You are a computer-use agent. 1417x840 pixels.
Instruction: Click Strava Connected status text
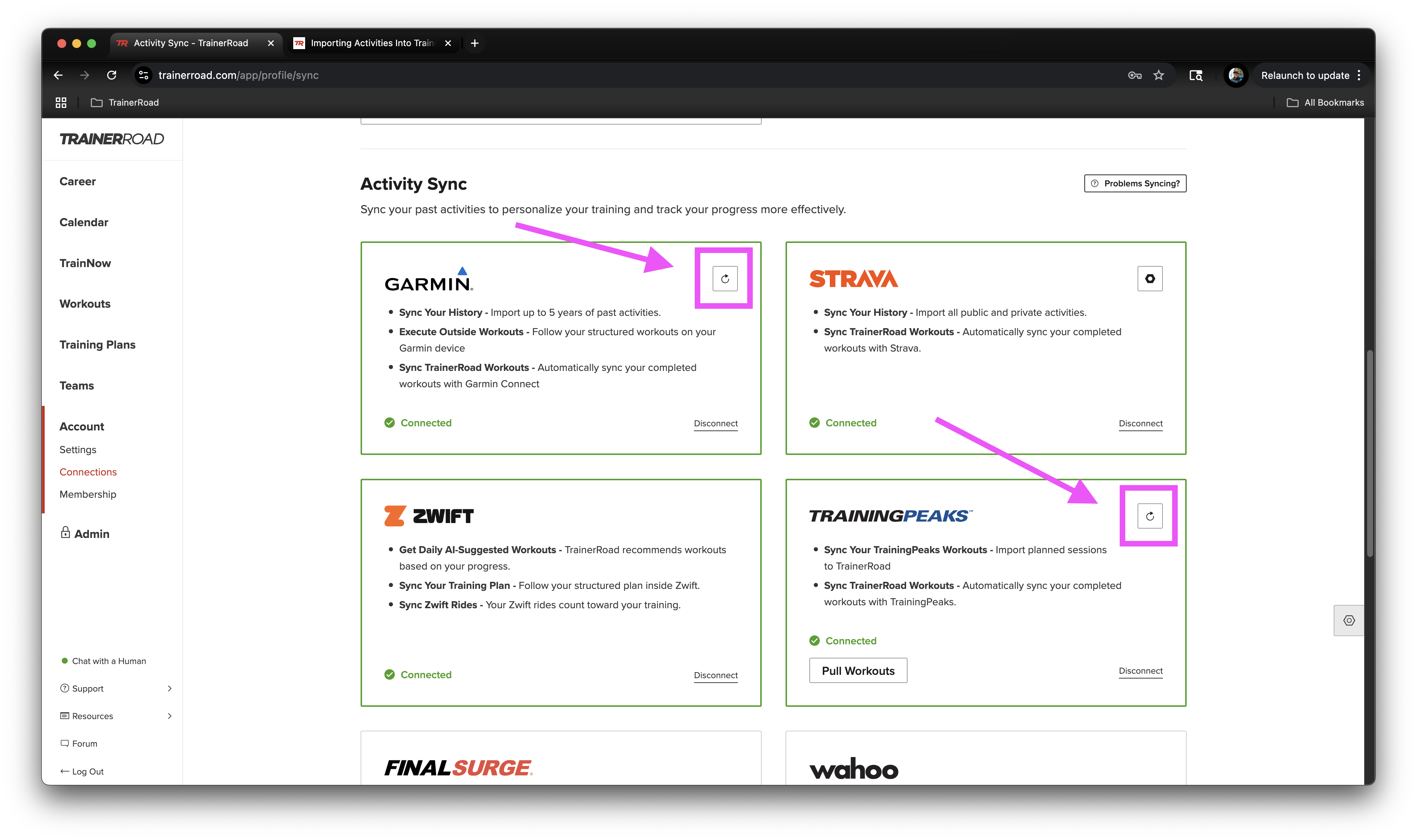point(850,423)
